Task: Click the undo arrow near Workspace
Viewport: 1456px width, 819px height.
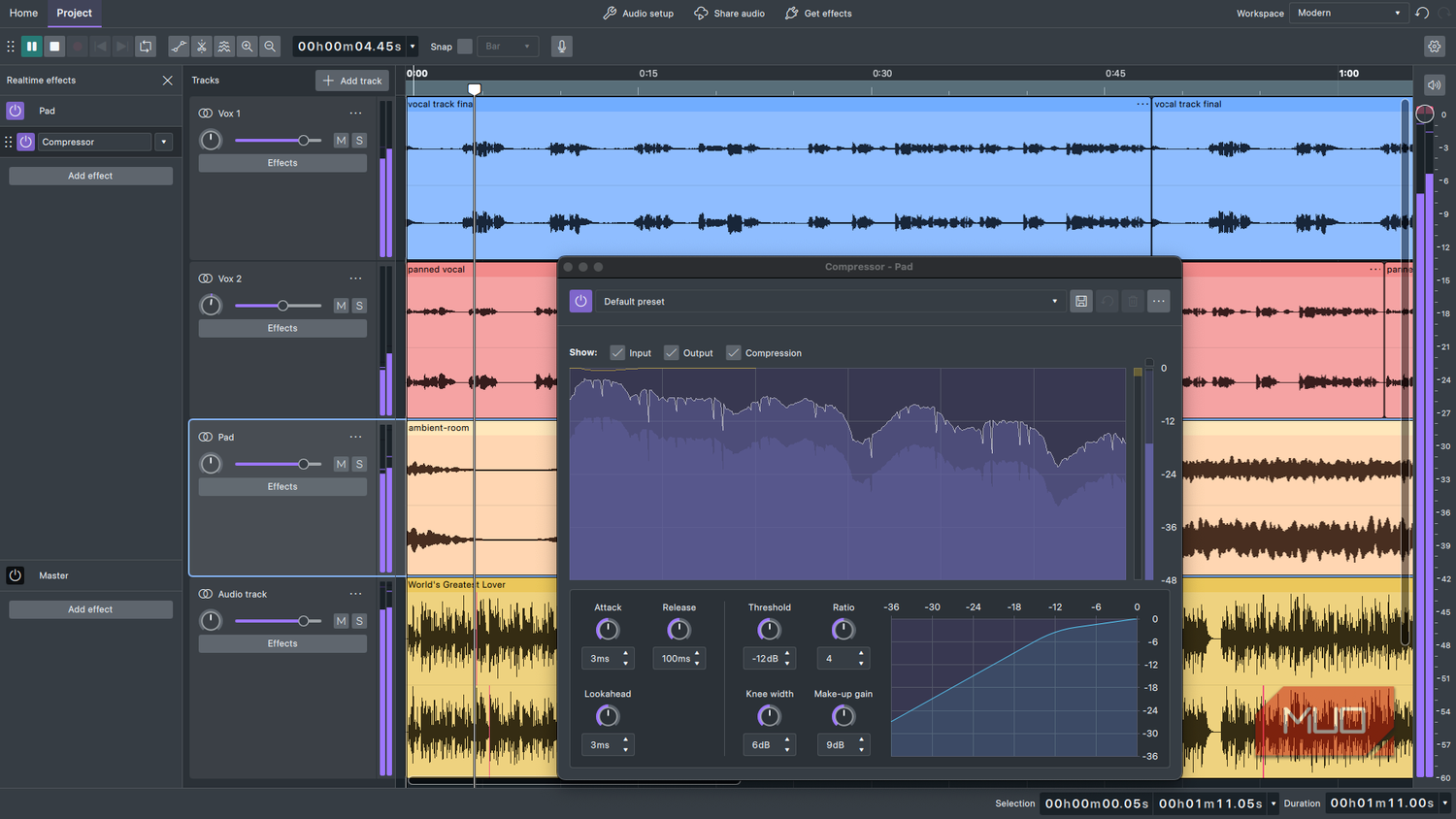Action: [x=1422, y=13]
